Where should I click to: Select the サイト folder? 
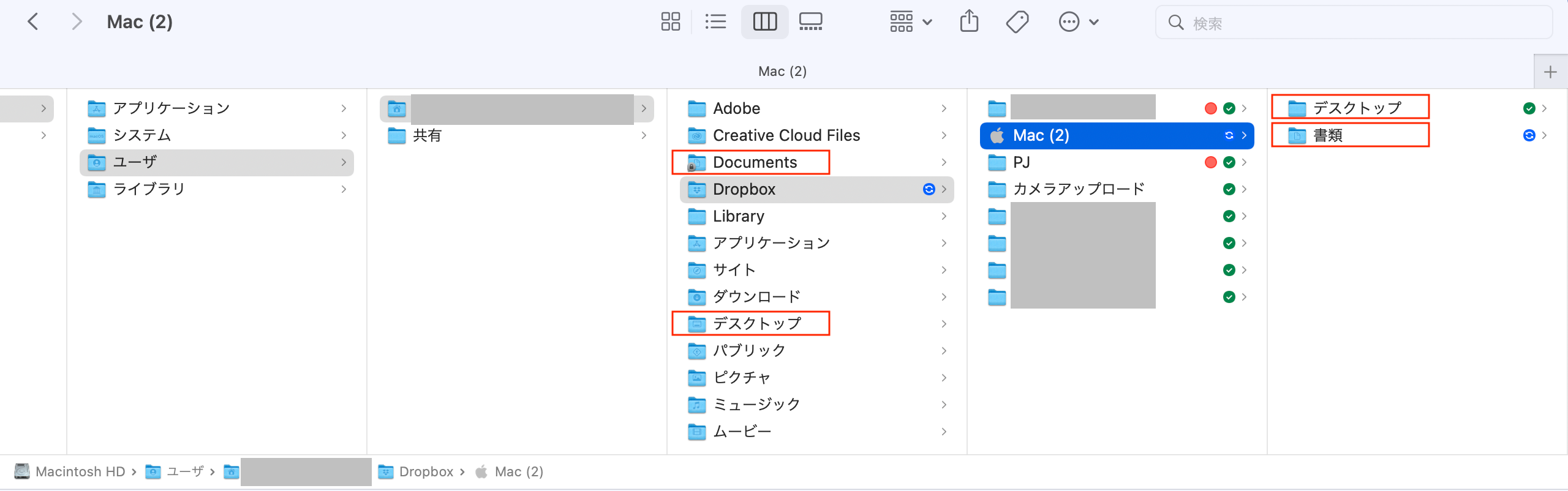(817, 270)
